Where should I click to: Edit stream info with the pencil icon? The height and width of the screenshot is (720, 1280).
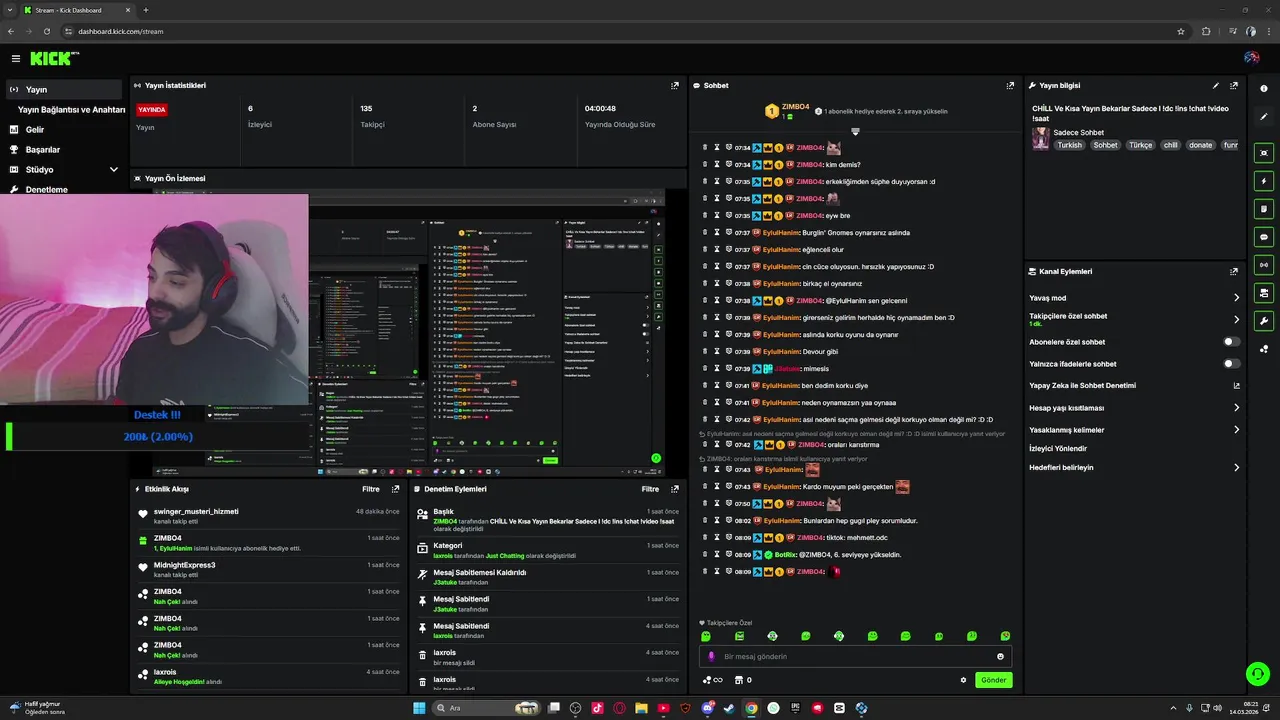coord(1216,86)
